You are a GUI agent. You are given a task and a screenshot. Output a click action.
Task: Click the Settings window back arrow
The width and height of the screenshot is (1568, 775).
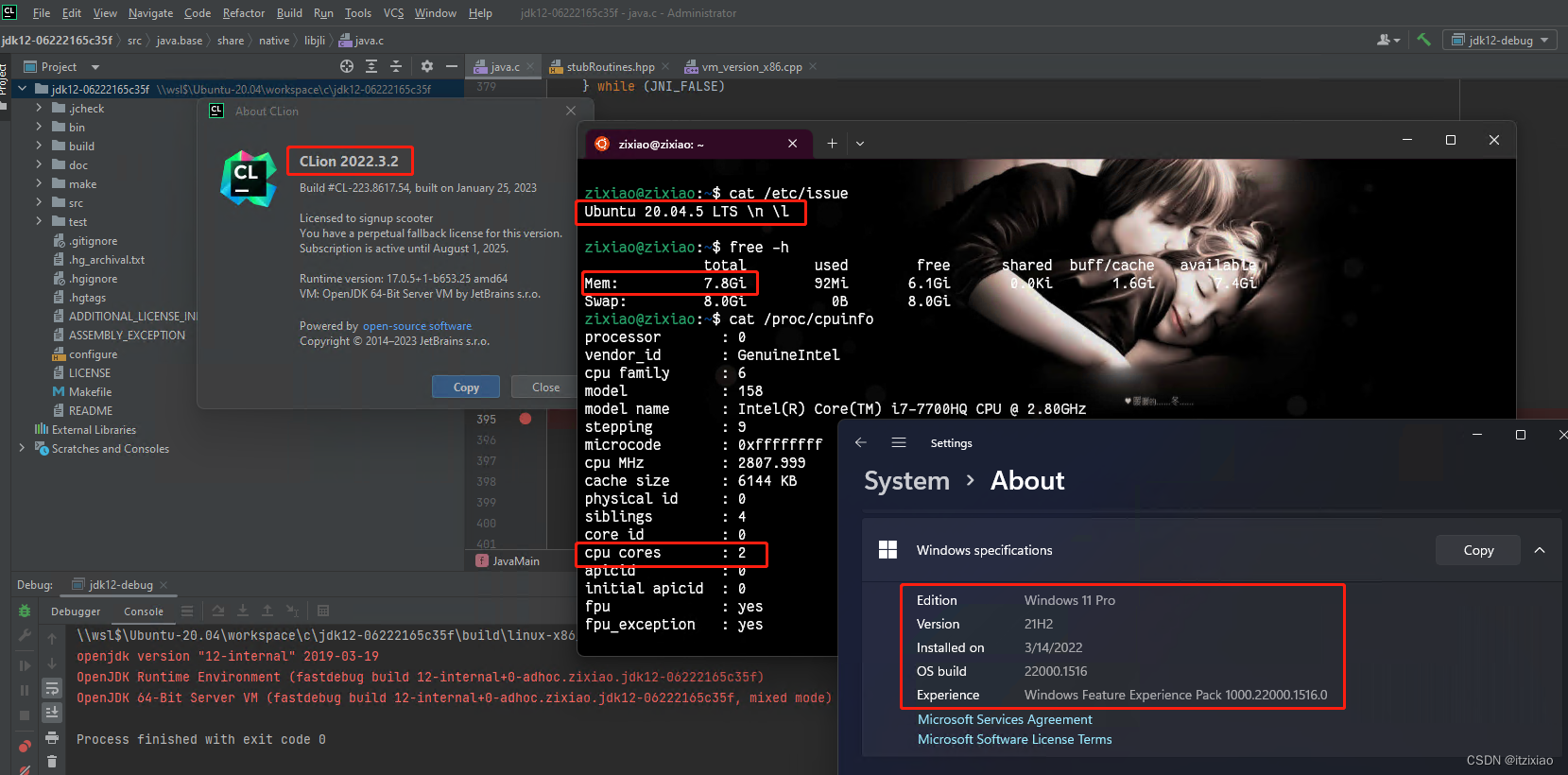[x=860, y=442]
